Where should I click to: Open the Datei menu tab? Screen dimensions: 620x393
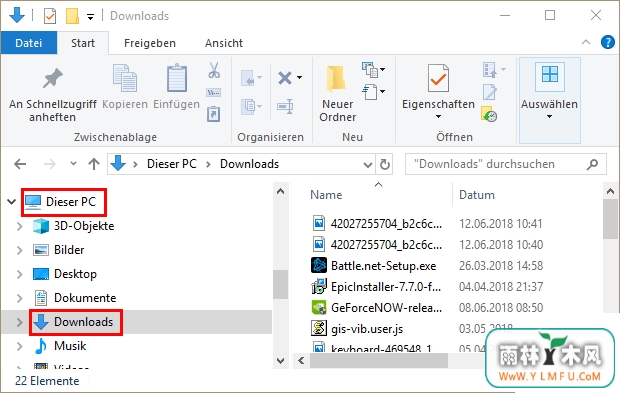[x=28, y=43]
